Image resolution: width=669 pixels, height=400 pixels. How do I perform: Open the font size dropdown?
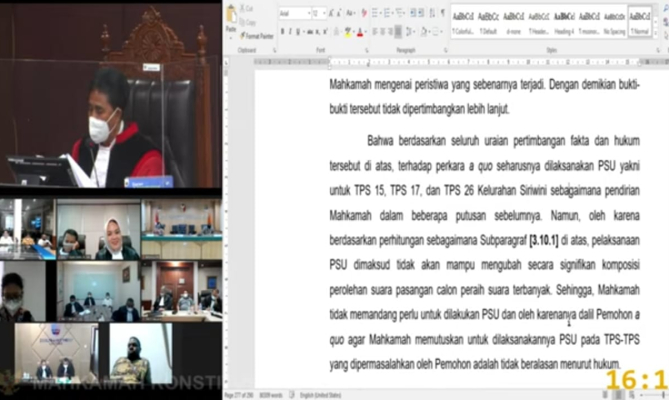coord(319,13)
